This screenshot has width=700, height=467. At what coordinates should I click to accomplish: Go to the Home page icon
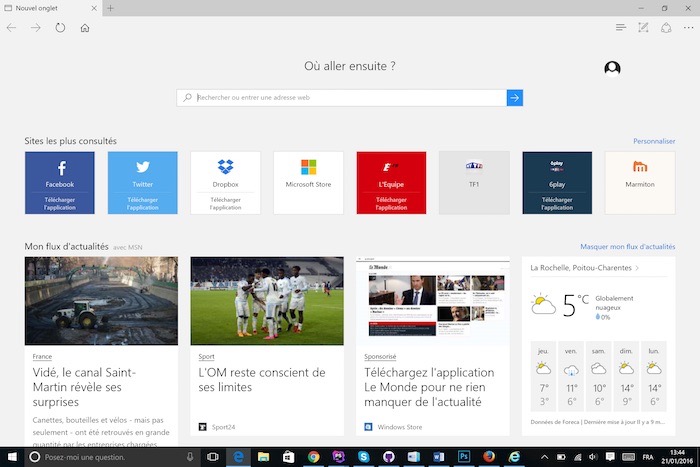[x=85, y=28]
